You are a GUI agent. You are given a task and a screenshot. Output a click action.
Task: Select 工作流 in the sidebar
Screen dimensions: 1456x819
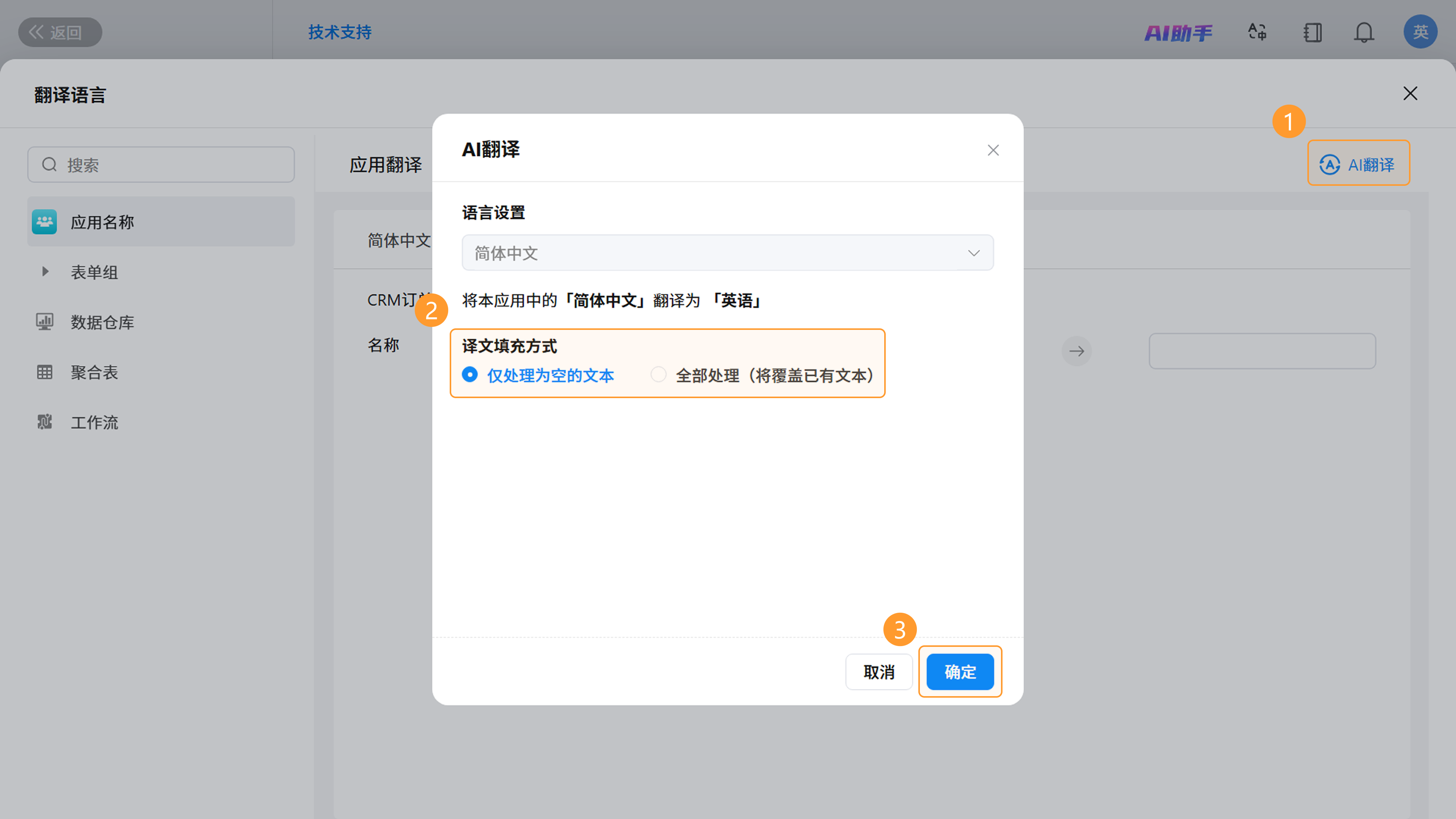[94, 422]
